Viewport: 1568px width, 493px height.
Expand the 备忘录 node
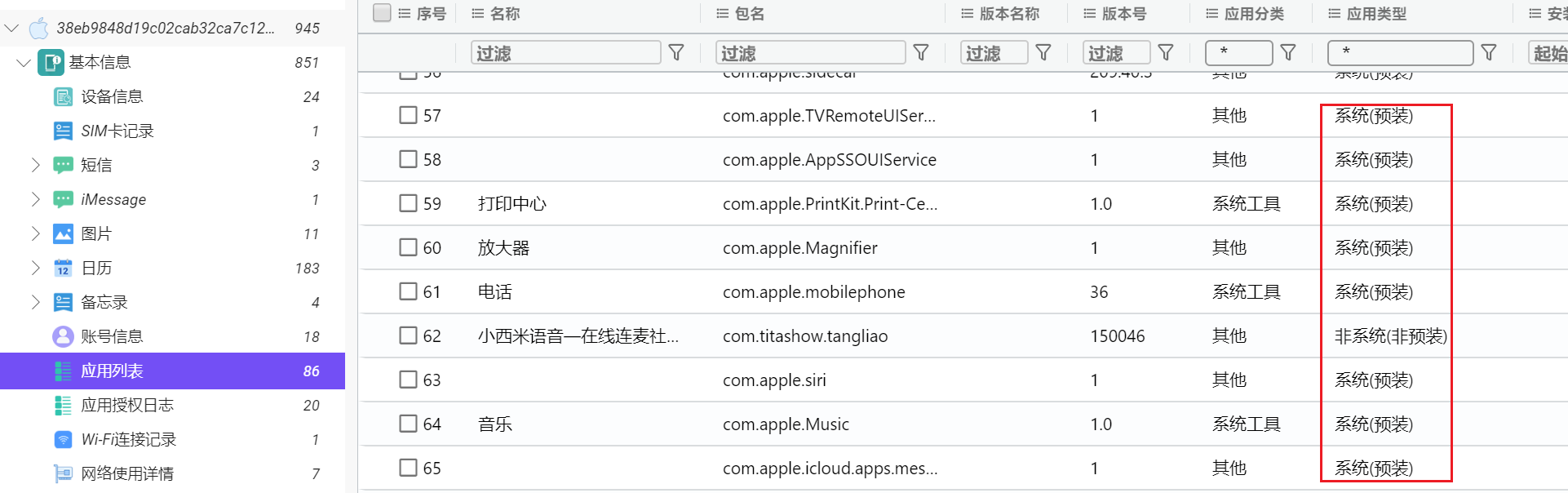tap(35, 303)
